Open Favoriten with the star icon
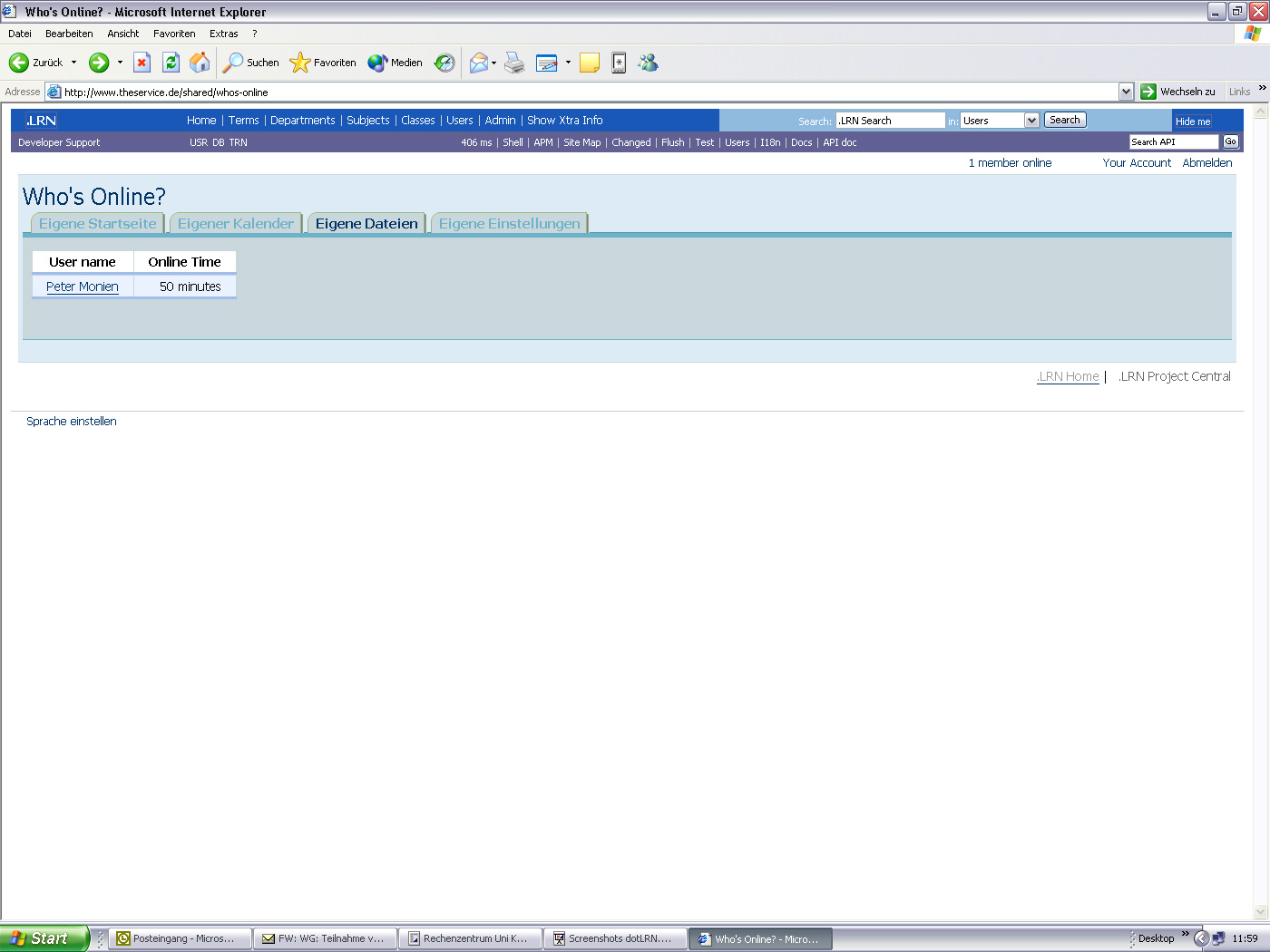The height and width of the screenshot is (952, 1270). click(x=299, y=63)
